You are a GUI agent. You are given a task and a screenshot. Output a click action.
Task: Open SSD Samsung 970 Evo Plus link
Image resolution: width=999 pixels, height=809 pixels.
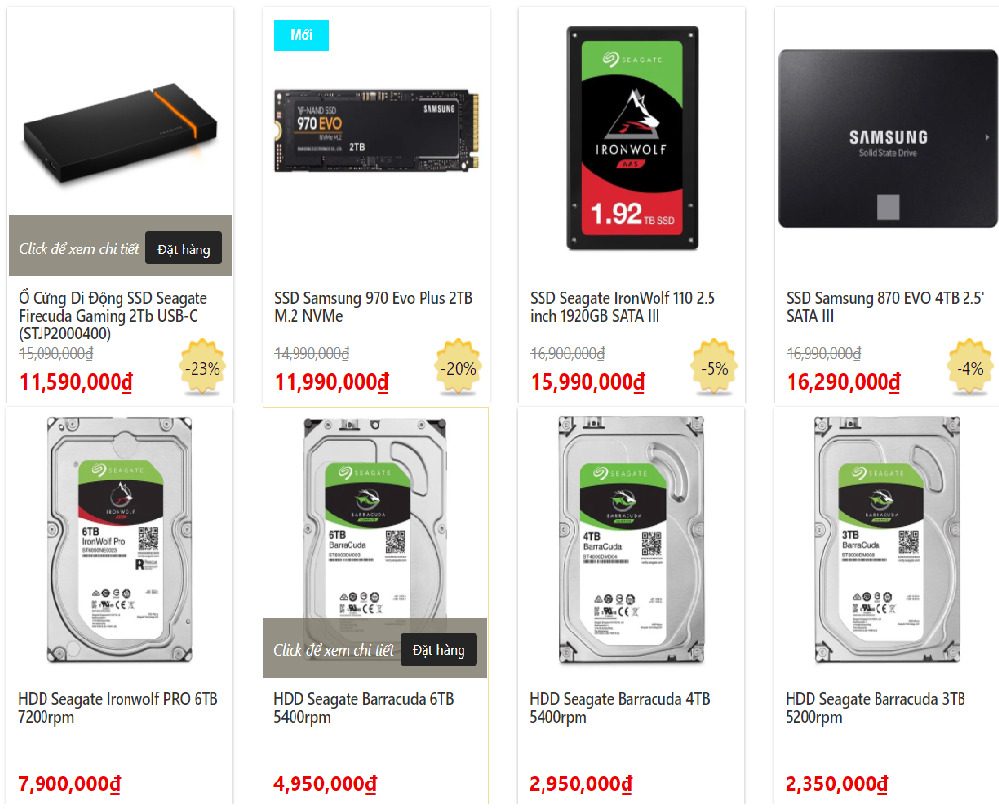point(373,307)
